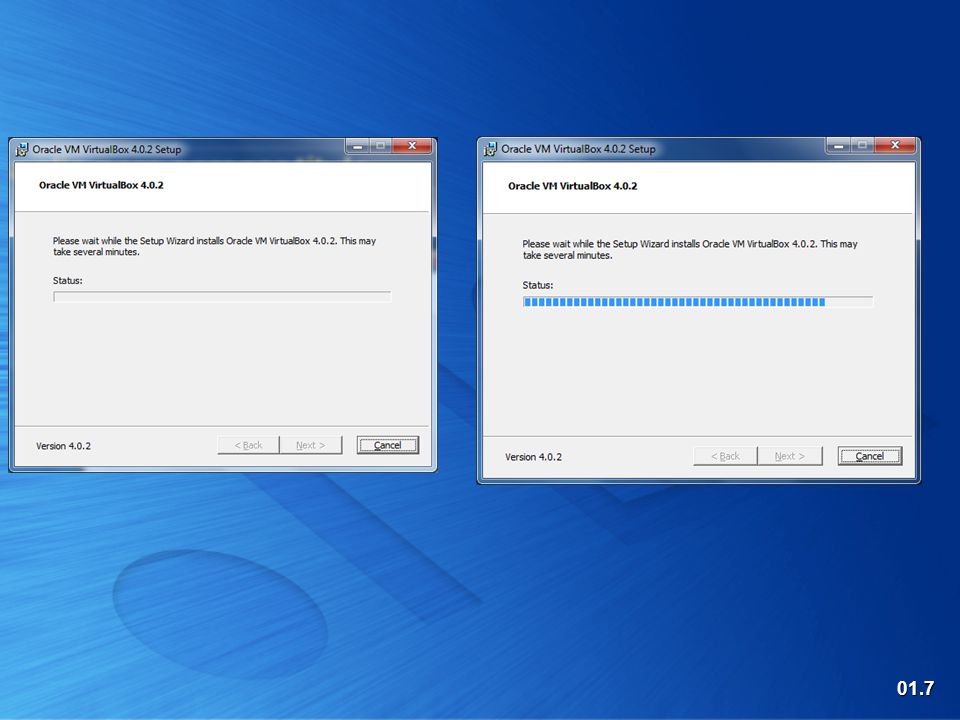Click 'Version 4.0.2' text in right window
Screen dimensions: 960x720
[533, 457]
